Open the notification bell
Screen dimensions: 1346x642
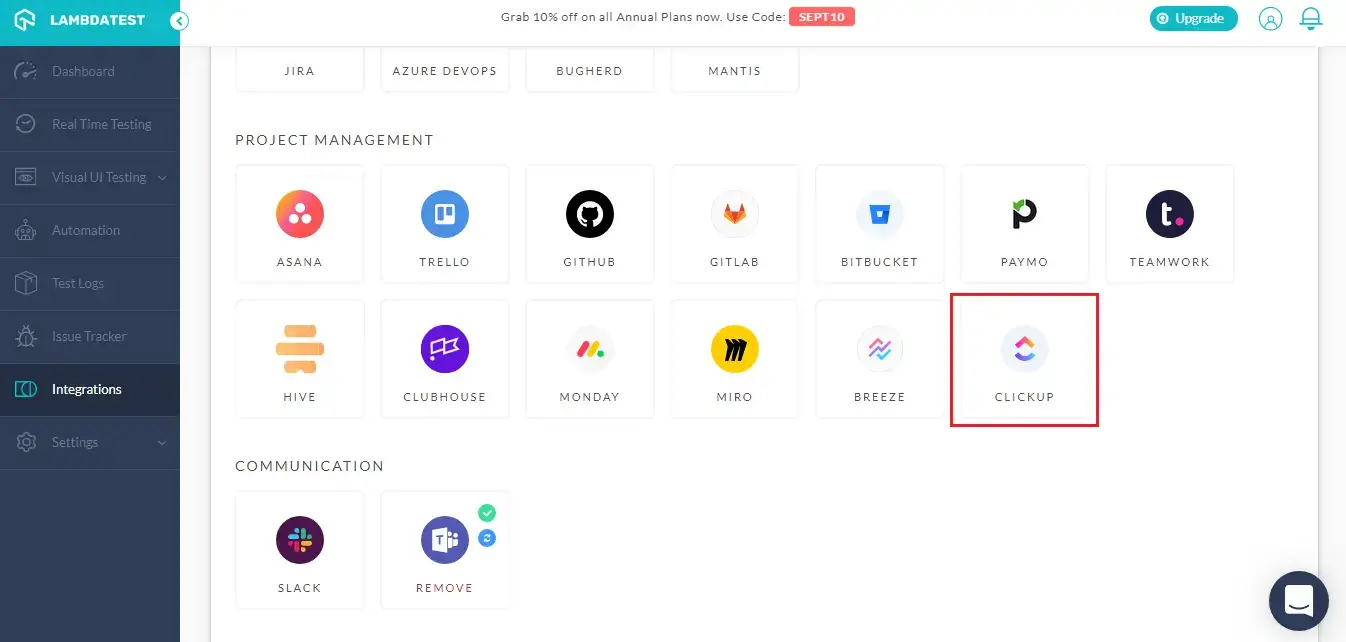tap(1311, 18)
